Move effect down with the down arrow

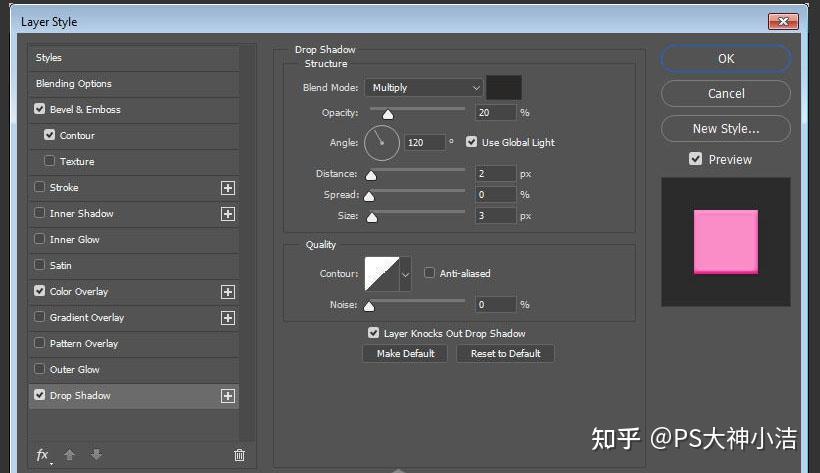(x=96, y=455)
